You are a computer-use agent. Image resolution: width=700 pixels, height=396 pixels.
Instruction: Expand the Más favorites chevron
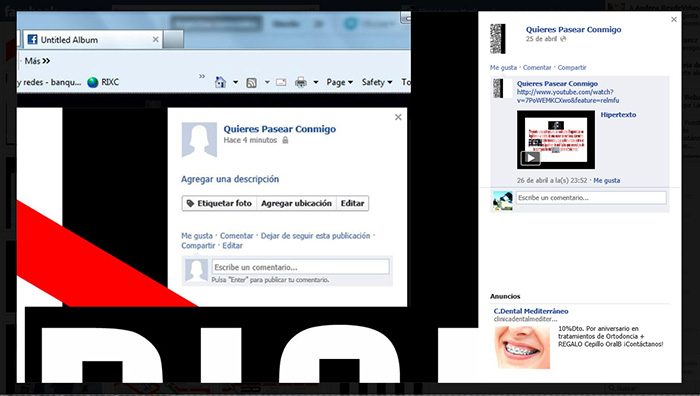46,61
